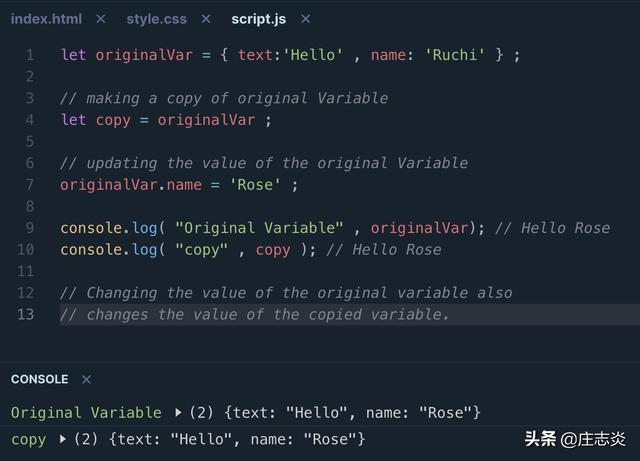The width and height of the screenshot is (640, 461).
Task: Click line number 7 in the gutter
Action: 30,185
